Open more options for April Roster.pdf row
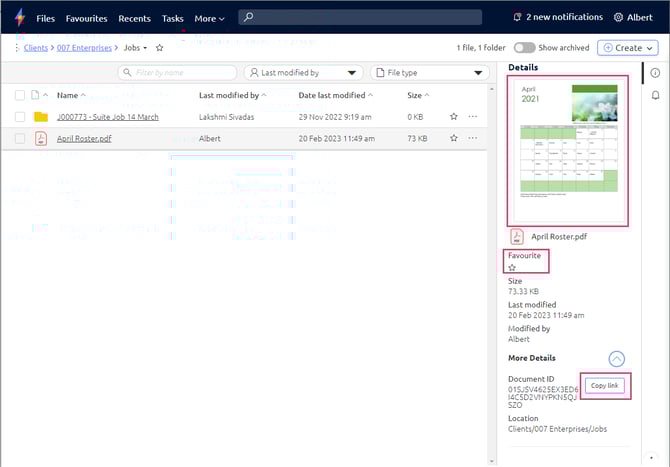The width and height of the screenshot is (670, 467). 473,138
